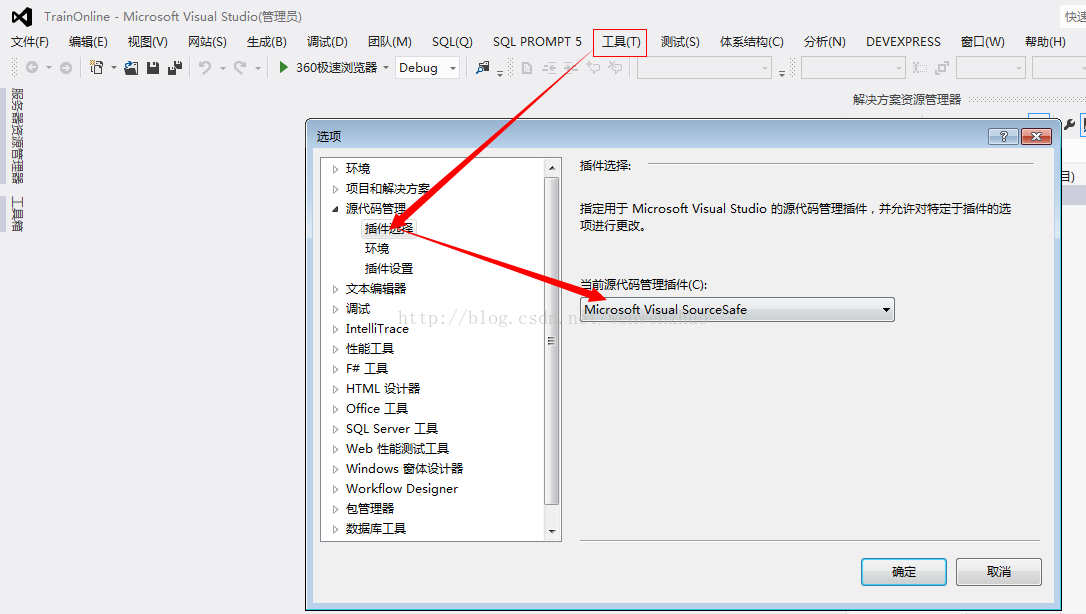Expand the 调试 tree node
The image size is (1086, 614).
pos(335,309)
